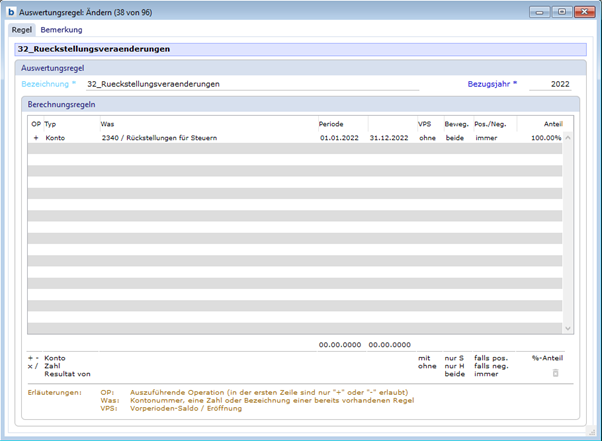Click the start date 01.01.2022 cell
The width and height of the screenshot is (602, 441).
(x=339, y=137)
